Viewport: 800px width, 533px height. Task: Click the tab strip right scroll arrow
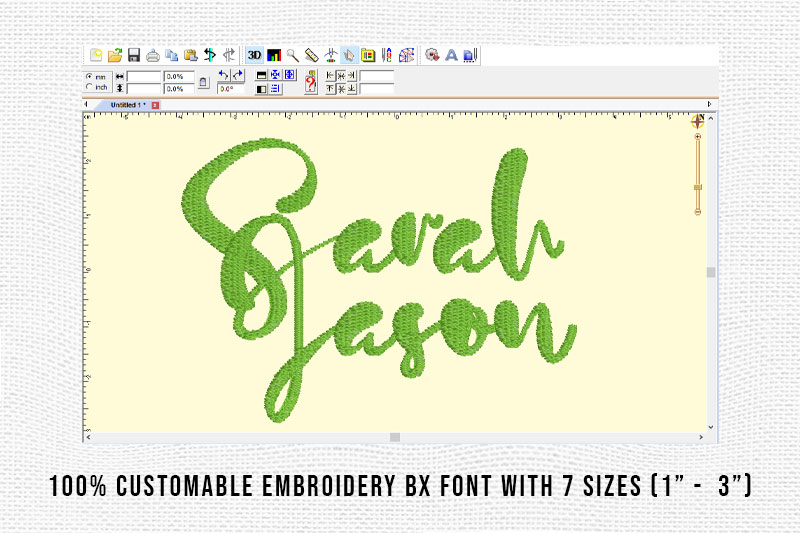point(709,104)
